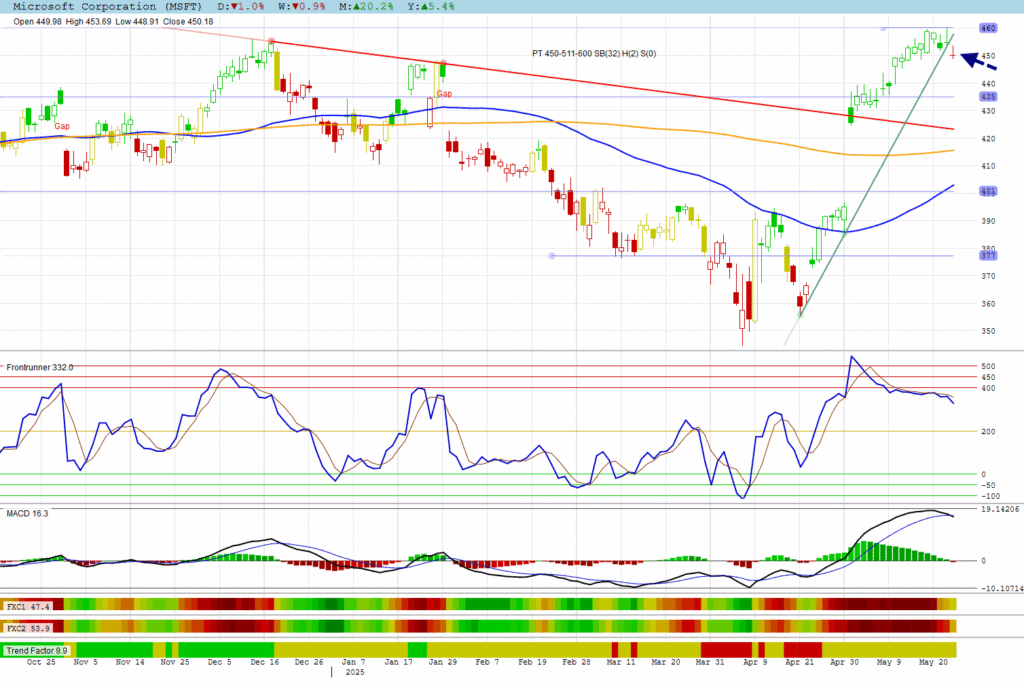Image resolution: width=1024 pixels, height=689 pixels.
Task: Click the Dec 26 date label
Action: click(309, 662)
